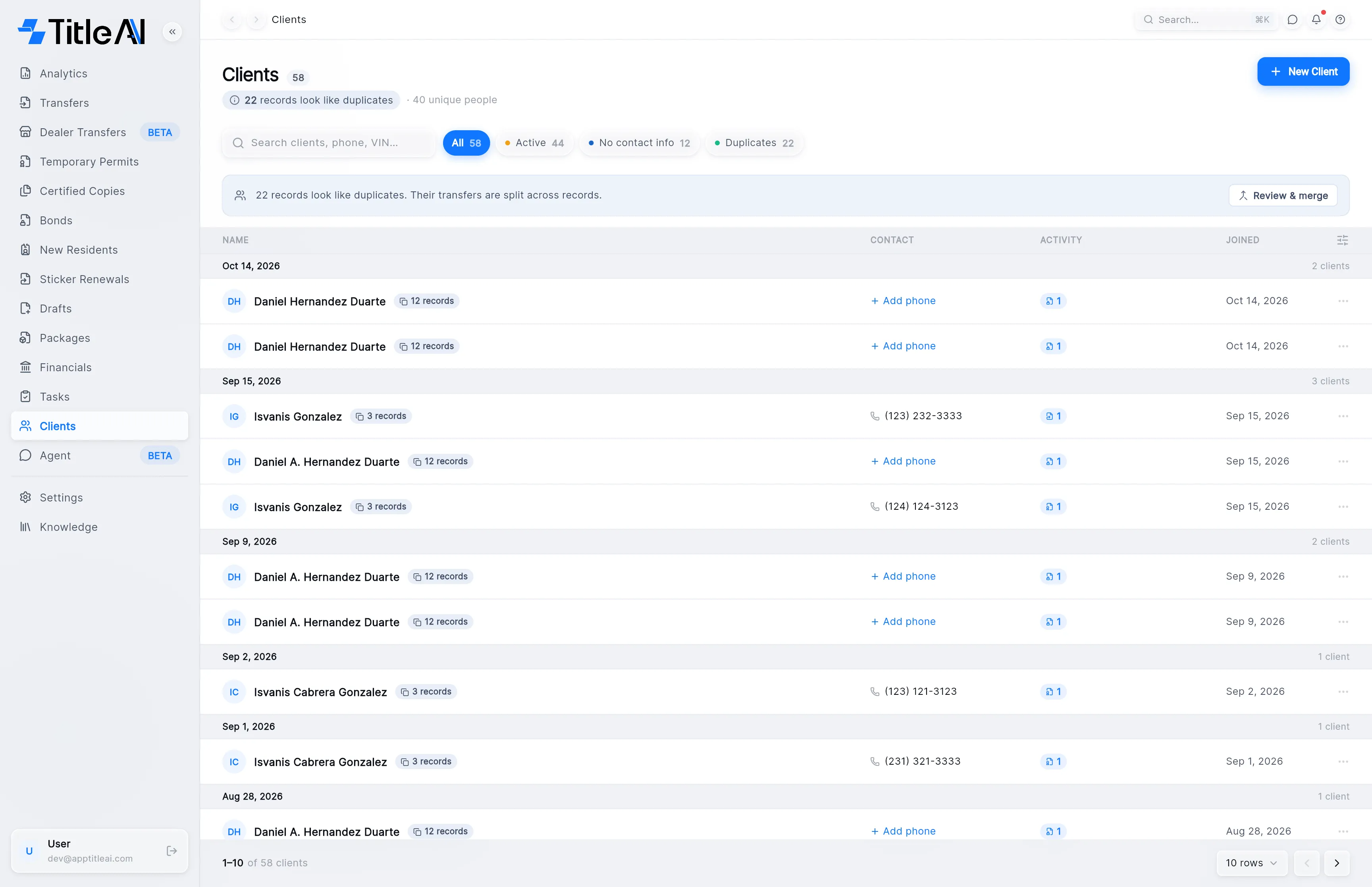Open row menu for Aug 28 Daniel A. Hernandez Duarte

pos(1343,831)
